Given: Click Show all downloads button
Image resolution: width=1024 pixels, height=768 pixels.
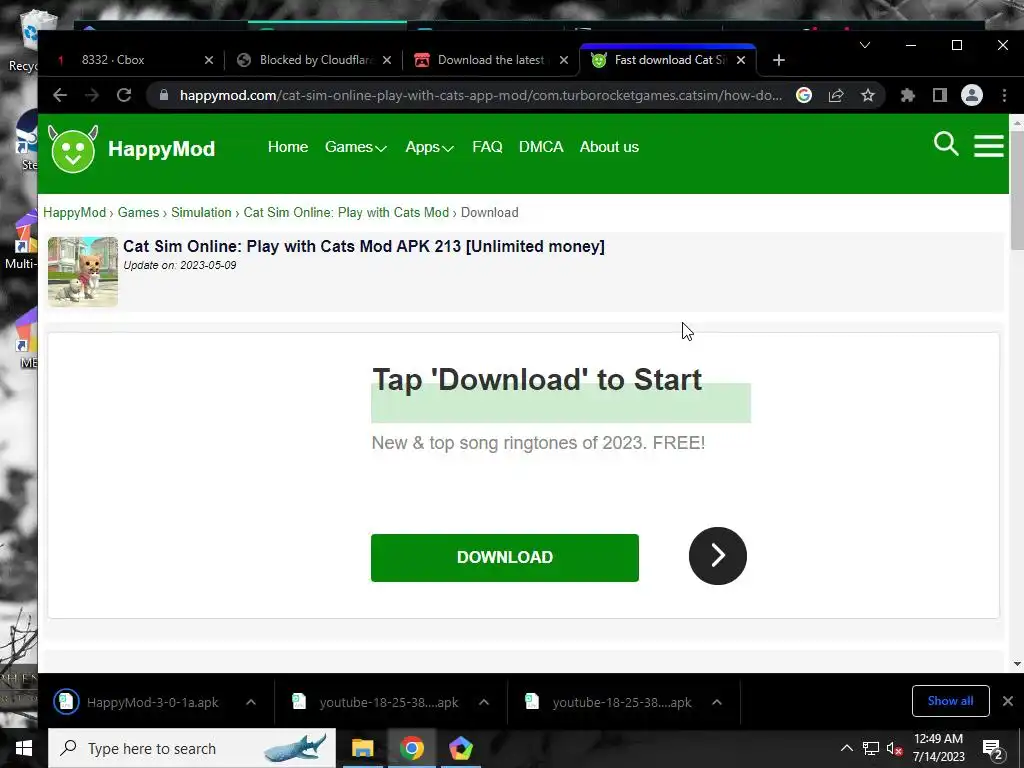Looking at the screenshot, I should click(x=950, y=701).
